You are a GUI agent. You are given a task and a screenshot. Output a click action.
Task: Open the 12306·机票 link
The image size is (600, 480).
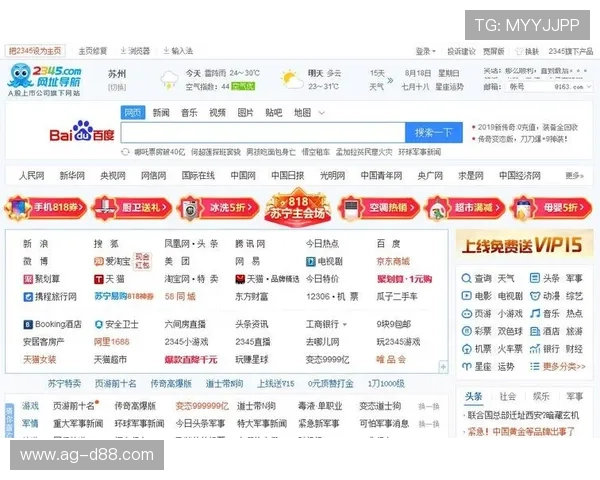pyautogui.click(x=332, y=296)
